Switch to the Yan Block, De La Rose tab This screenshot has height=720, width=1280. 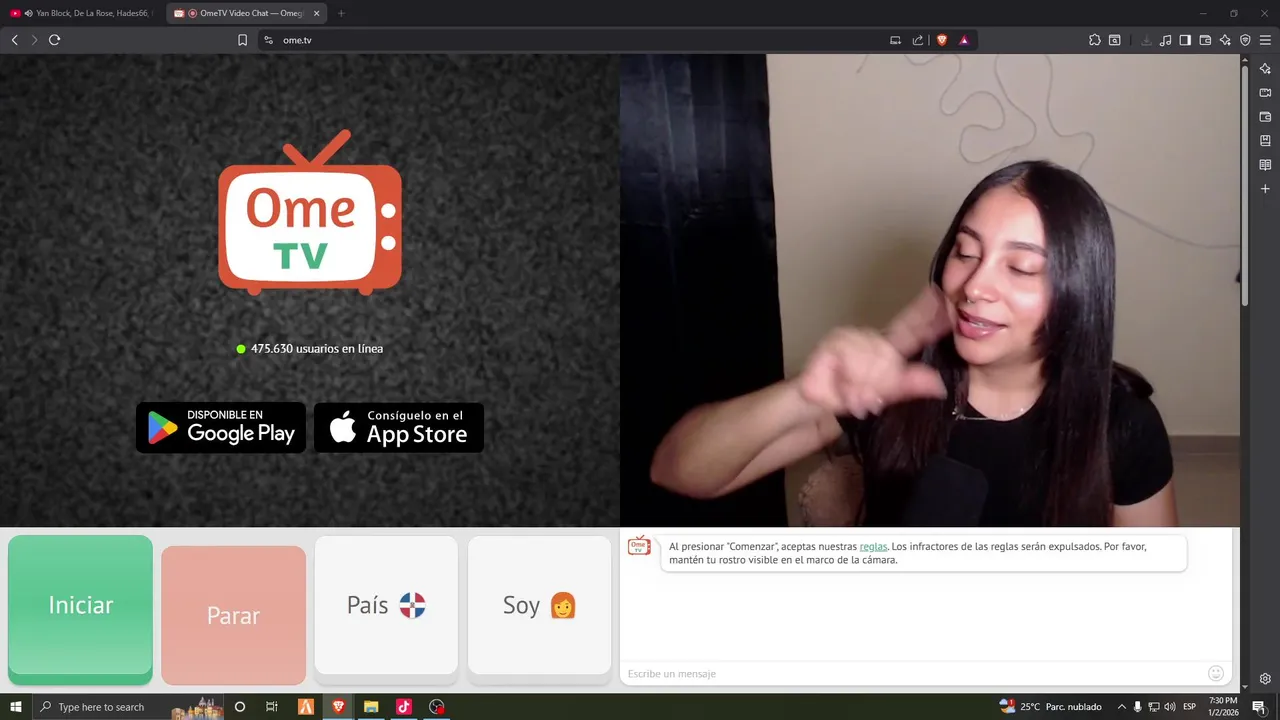[x=82, y=13]
